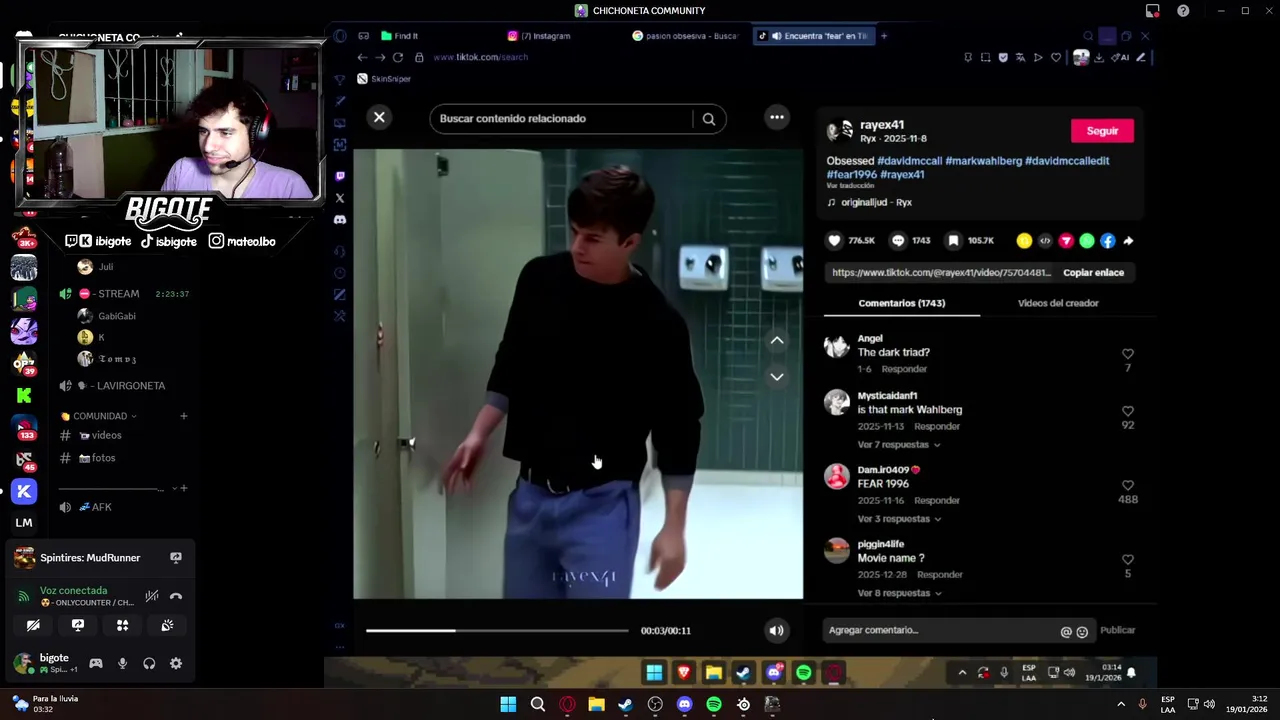Send video to friends red icon

click(1066, 241)
